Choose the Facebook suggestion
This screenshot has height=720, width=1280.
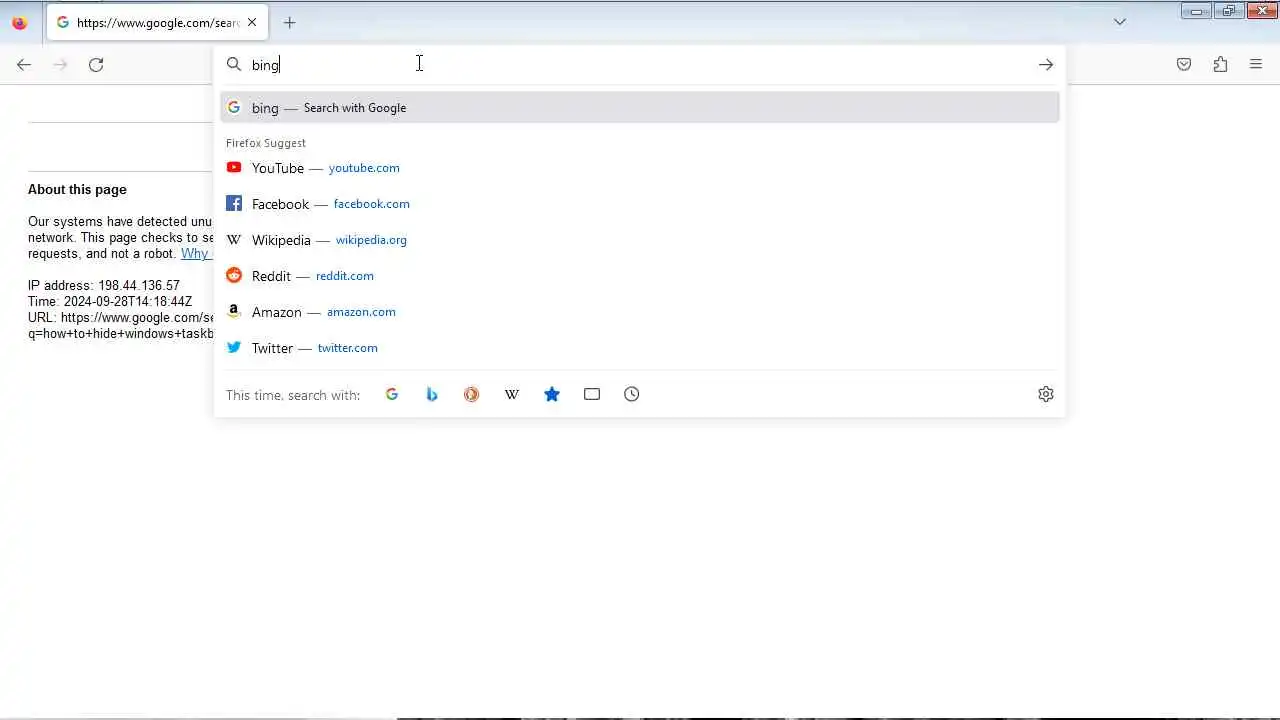tap(640, 204)
